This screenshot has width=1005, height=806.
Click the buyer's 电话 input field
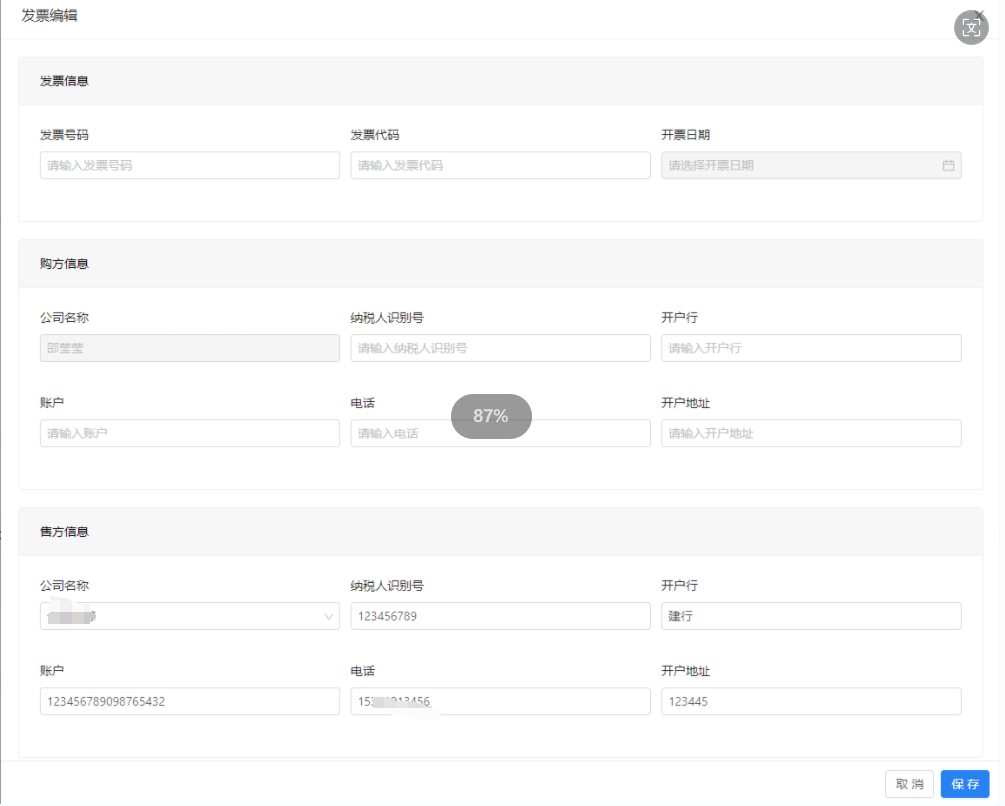click(400, 434)
